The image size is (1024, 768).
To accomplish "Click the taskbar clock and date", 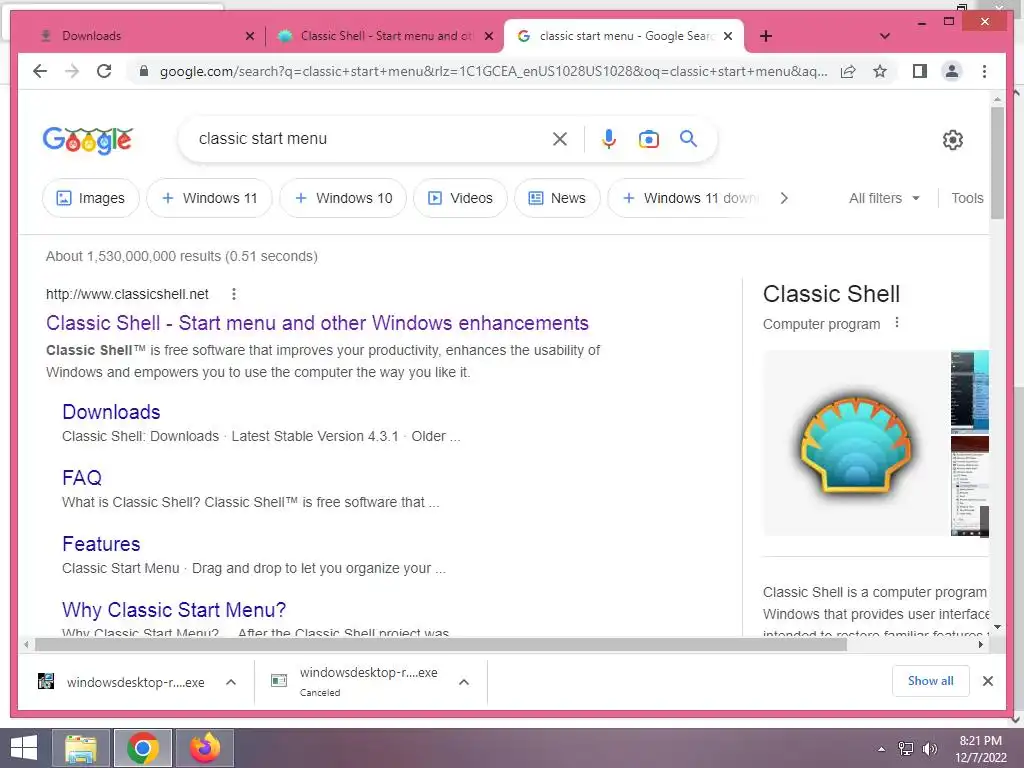I will 980,749.
